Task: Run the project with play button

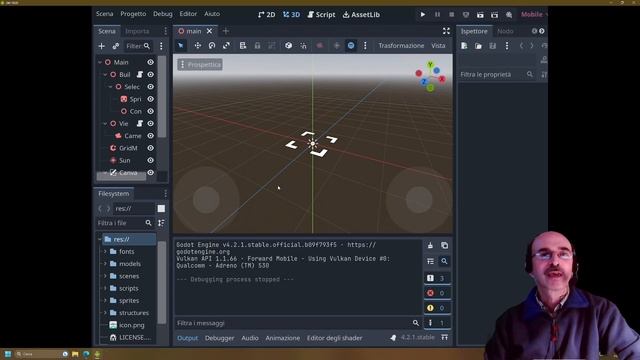Action: click(423, 15)
